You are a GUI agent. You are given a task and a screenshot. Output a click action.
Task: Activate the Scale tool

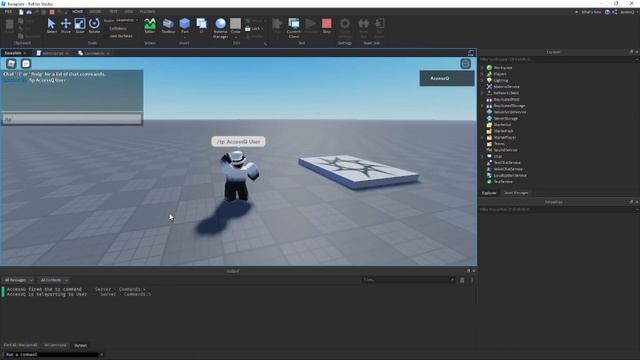coord(80,26)
